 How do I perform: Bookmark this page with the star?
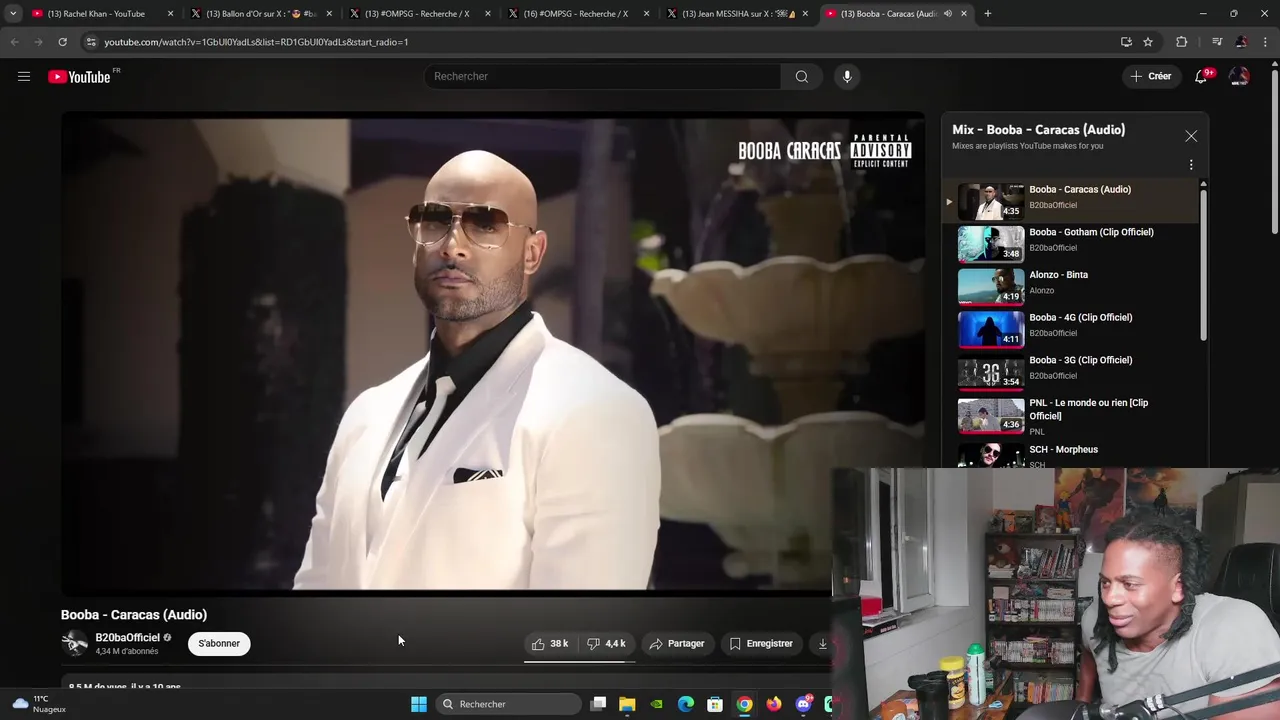point(1148,42)
